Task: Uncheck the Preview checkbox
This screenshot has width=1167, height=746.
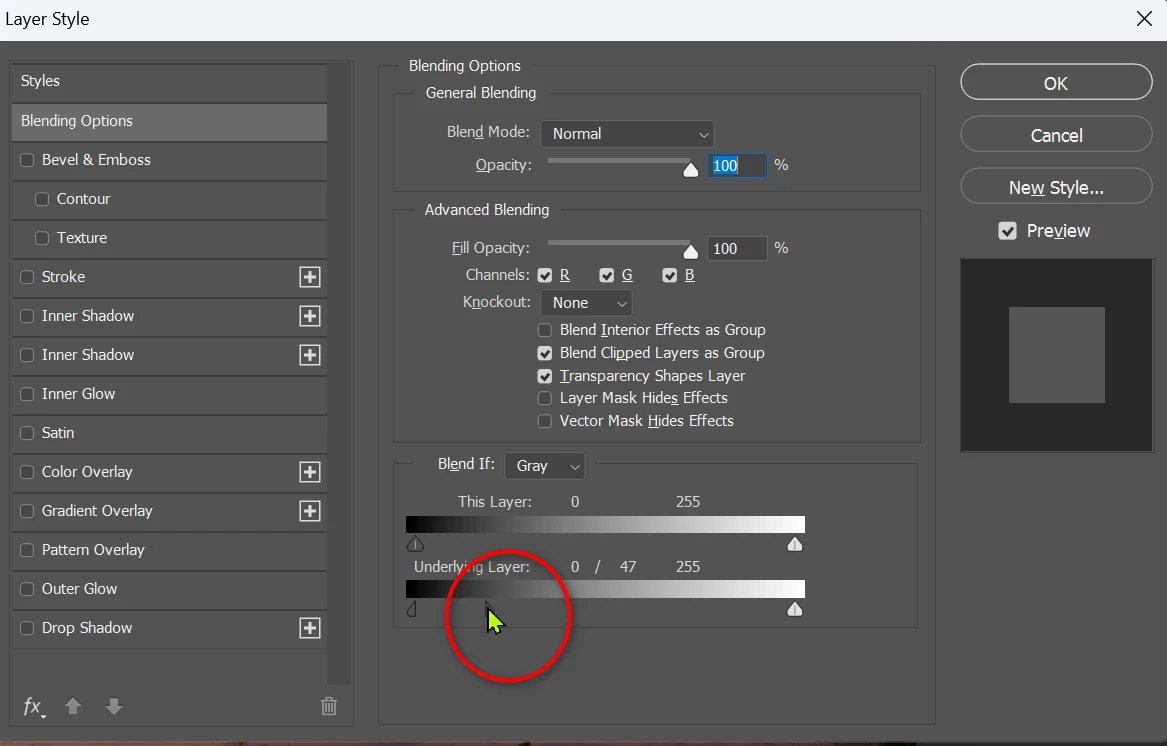Action: click(1007, 231)
